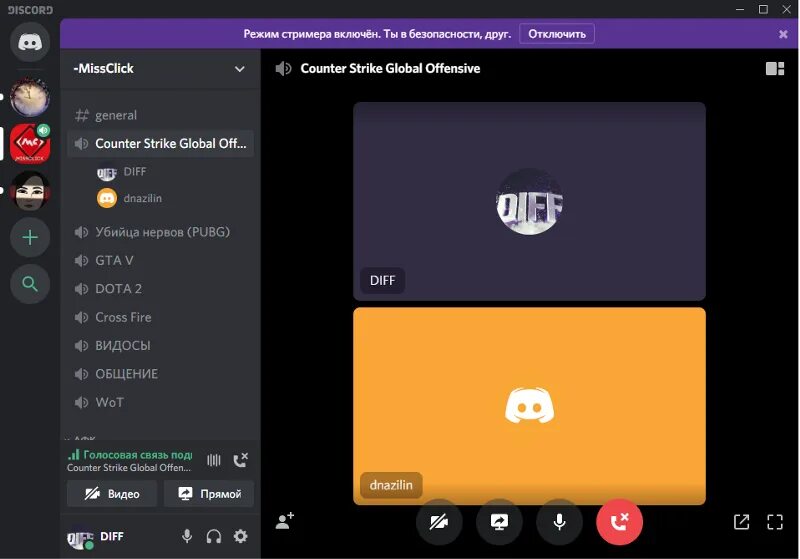Click the DIFF name tag

click(x=383, y=281)
